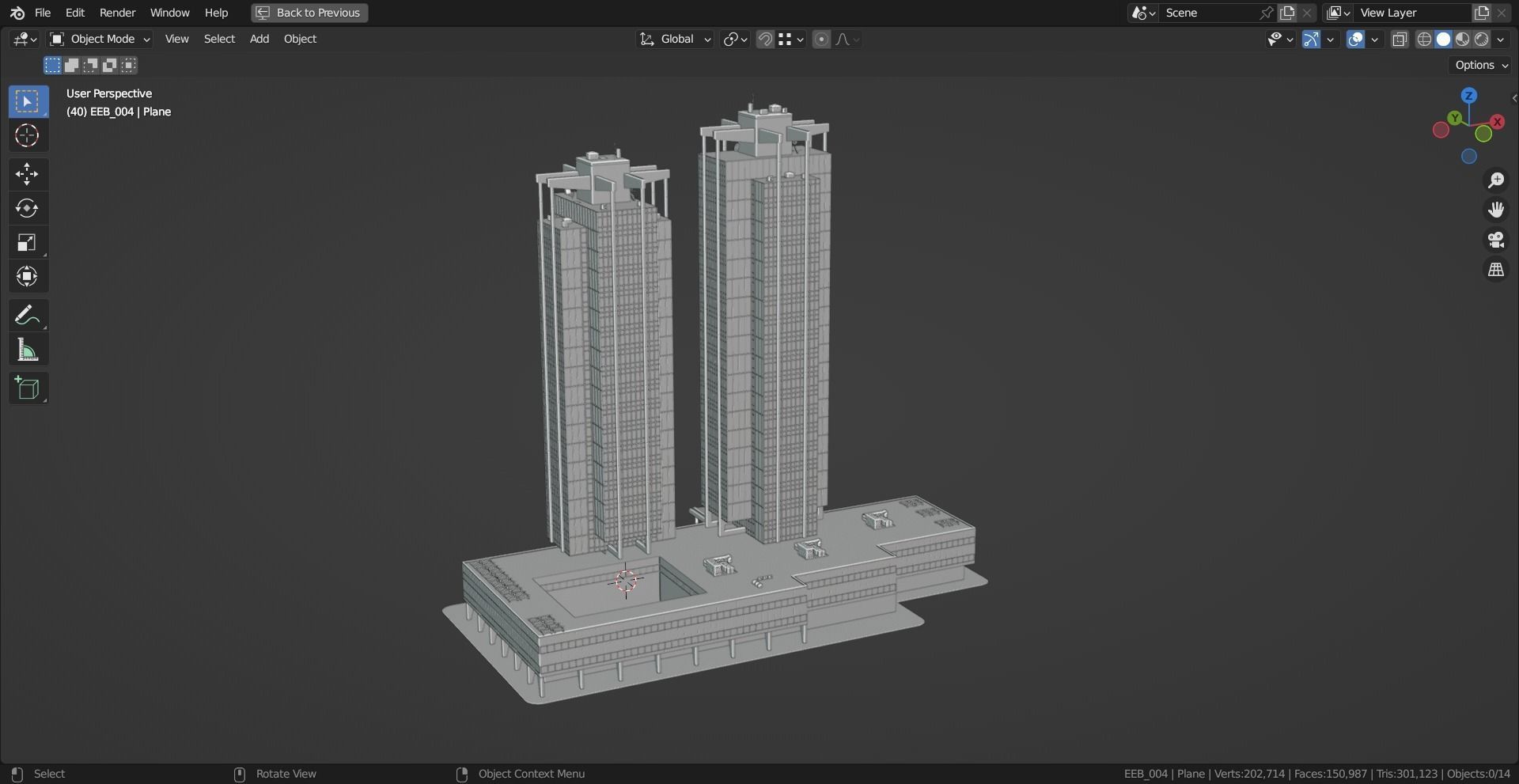Open snapping options dropdown
The height and width of the screenshot is (784, 1519).
(x=791, y=39)
